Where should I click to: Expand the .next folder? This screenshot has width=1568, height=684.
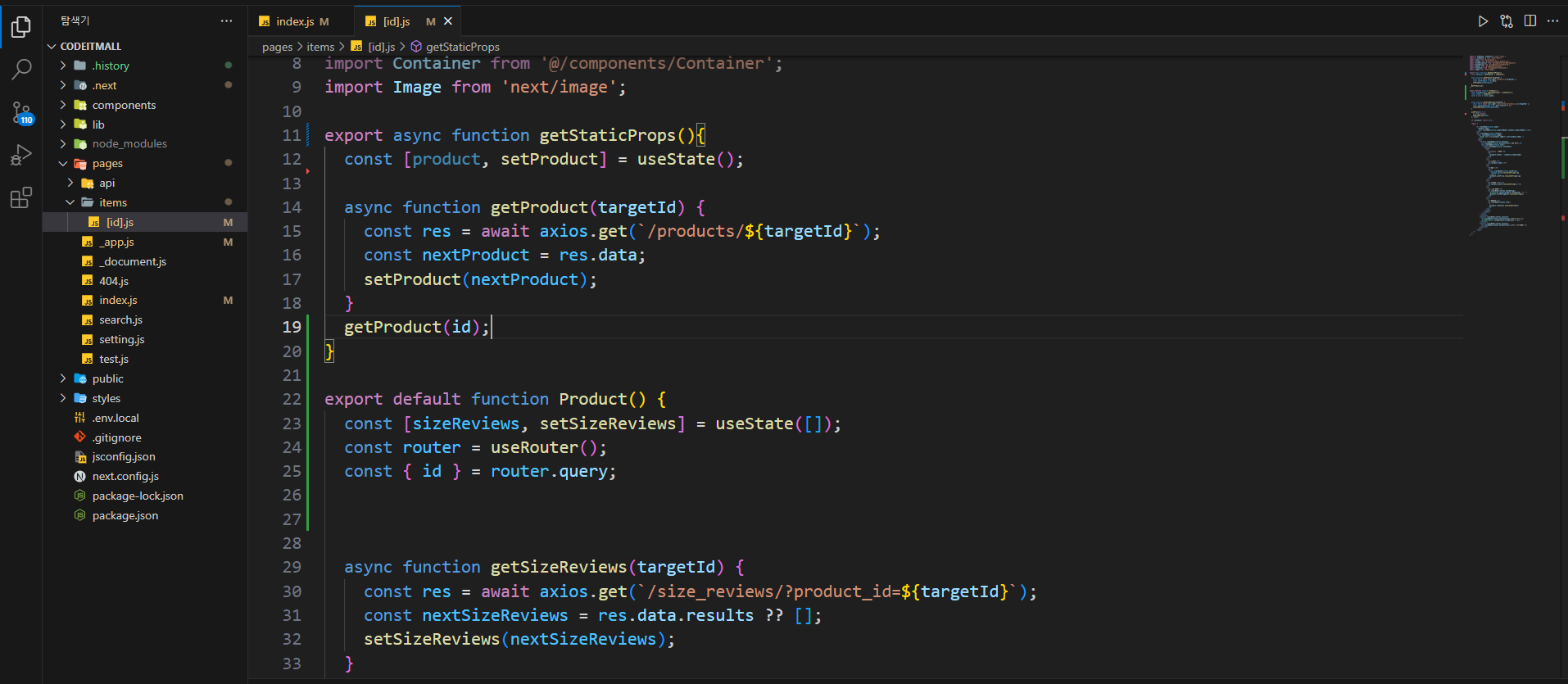63,85
